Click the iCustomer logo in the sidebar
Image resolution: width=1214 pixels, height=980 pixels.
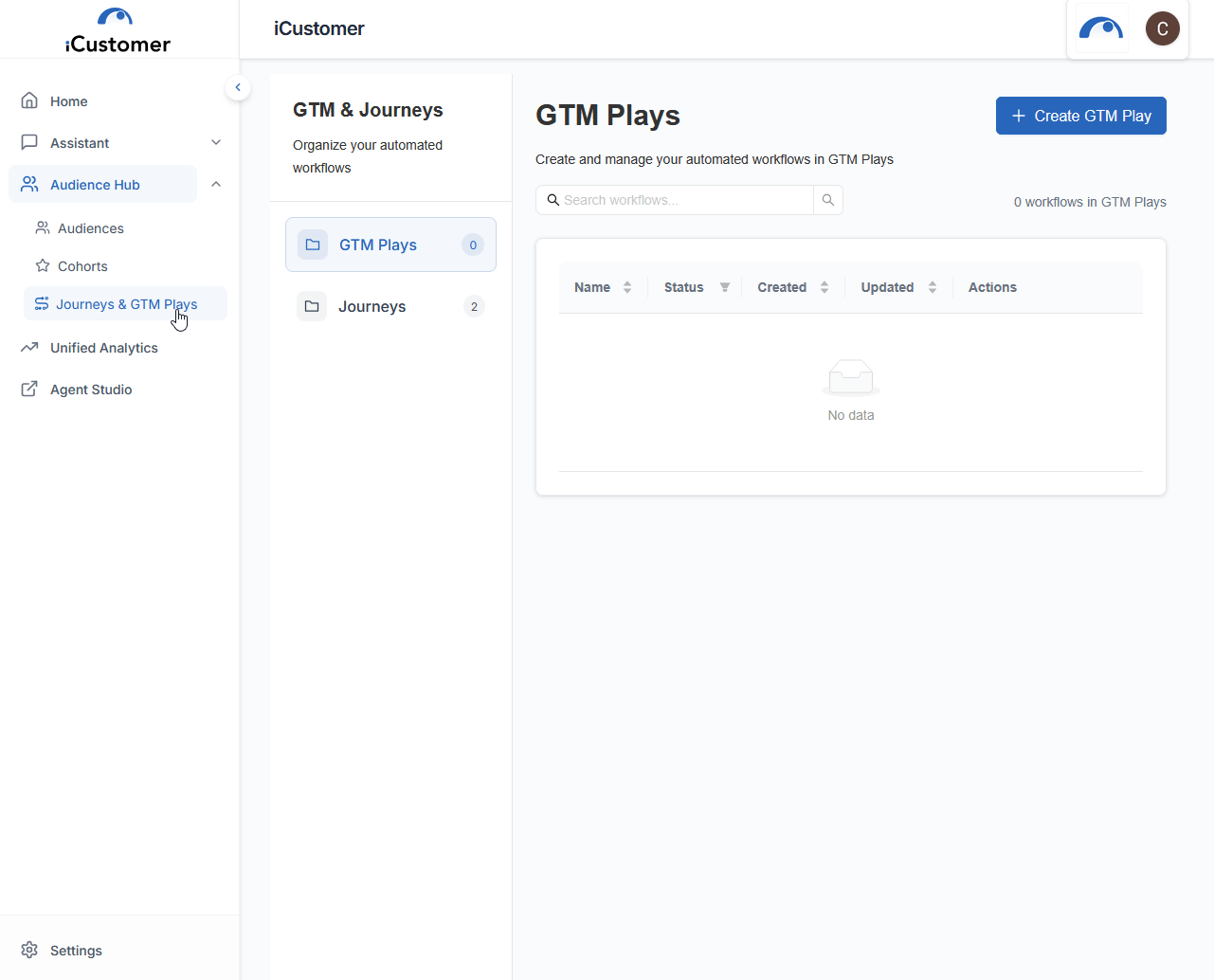118,30
